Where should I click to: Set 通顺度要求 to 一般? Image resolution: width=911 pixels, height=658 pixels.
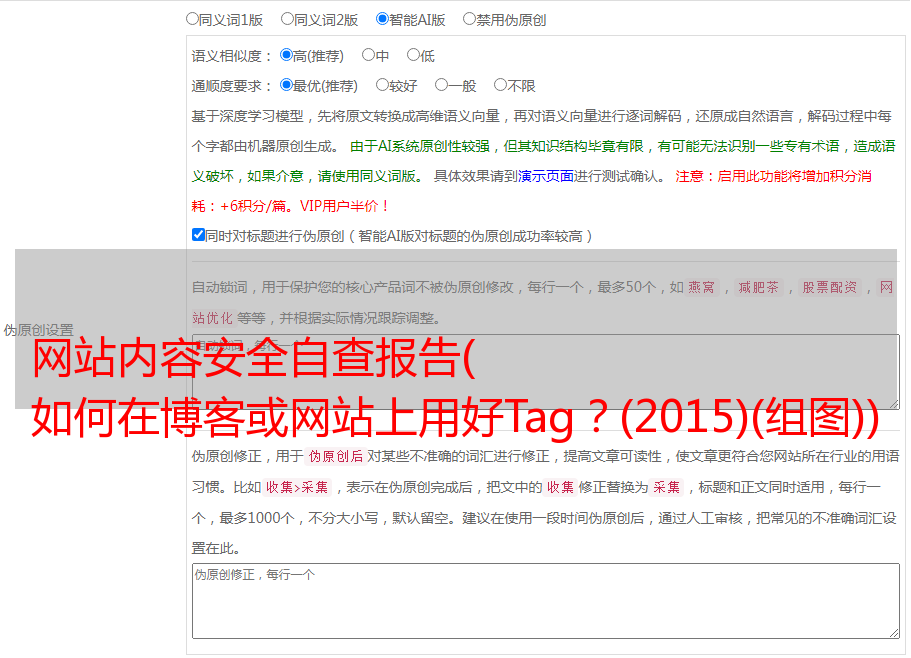click(442, 85)
